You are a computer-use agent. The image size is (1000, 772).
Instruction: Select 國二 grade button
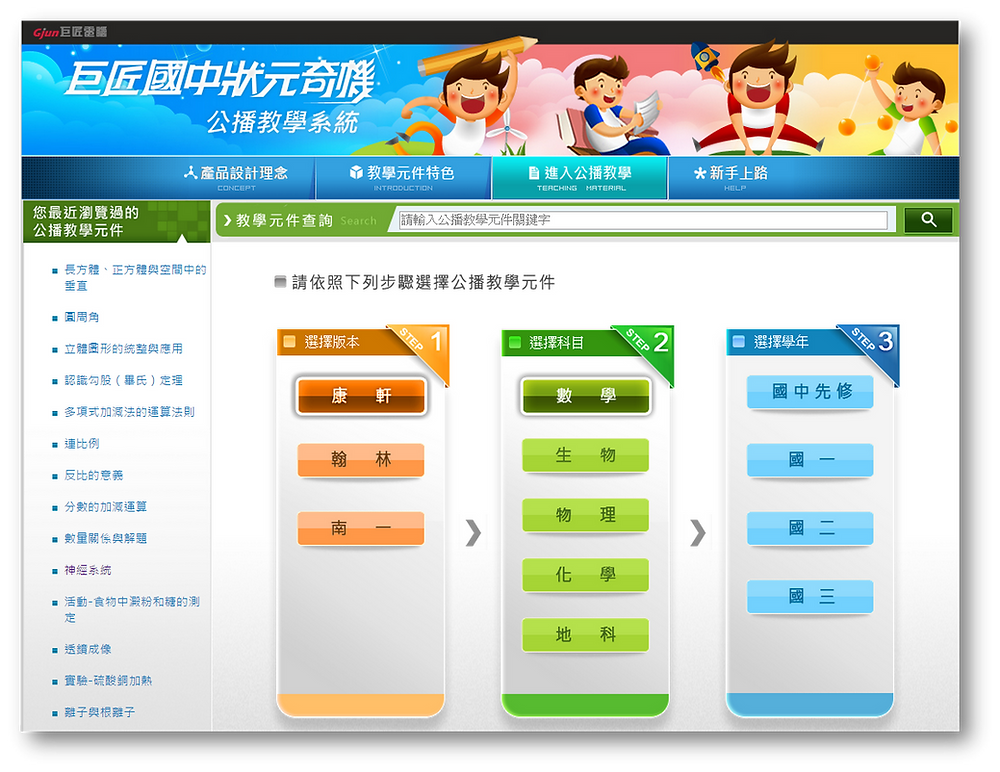[x=810, y=528]
